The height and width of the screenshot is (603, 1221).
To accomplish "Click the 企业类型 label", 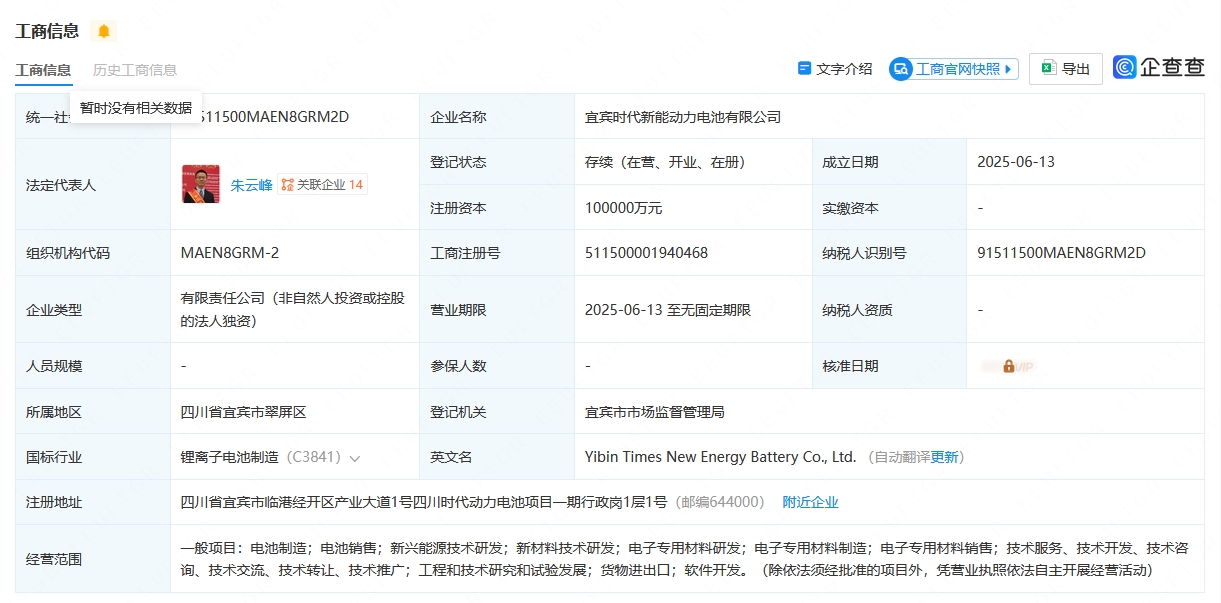I will (54, 310).
